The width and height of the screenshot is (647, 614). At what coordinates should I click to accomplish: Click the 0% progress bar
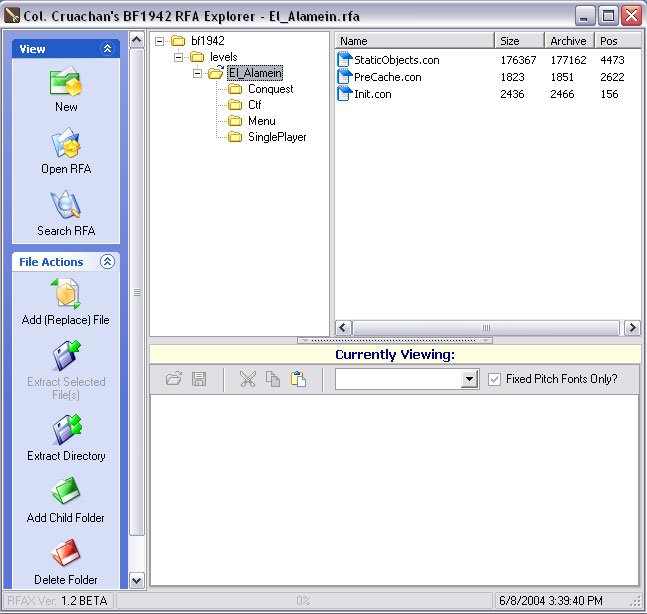pos(304,600)
